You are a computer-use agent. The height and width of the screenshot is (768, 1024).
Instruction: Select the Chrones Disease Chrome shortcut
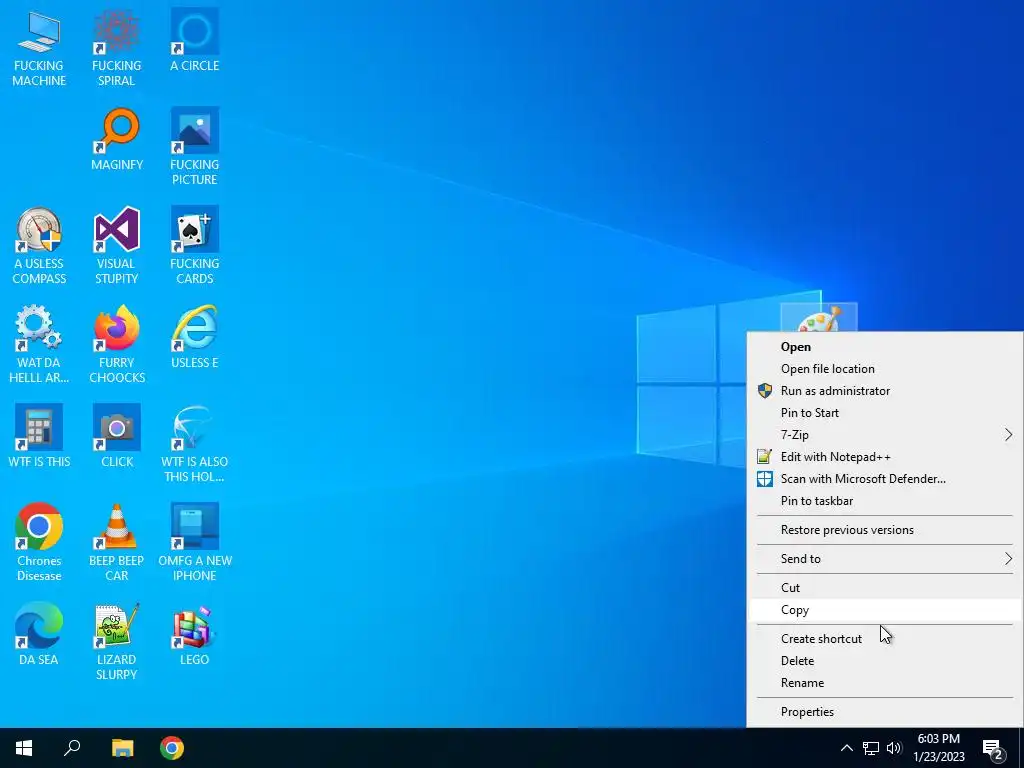[39, 543]
